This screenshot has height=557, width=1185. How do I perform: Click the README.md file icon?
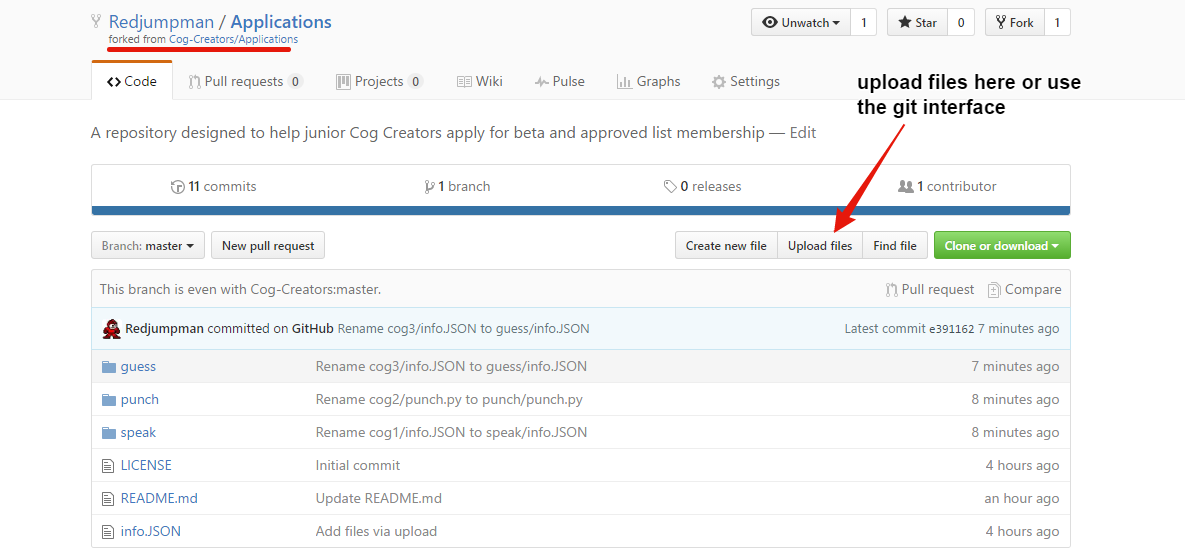[107, 499]
